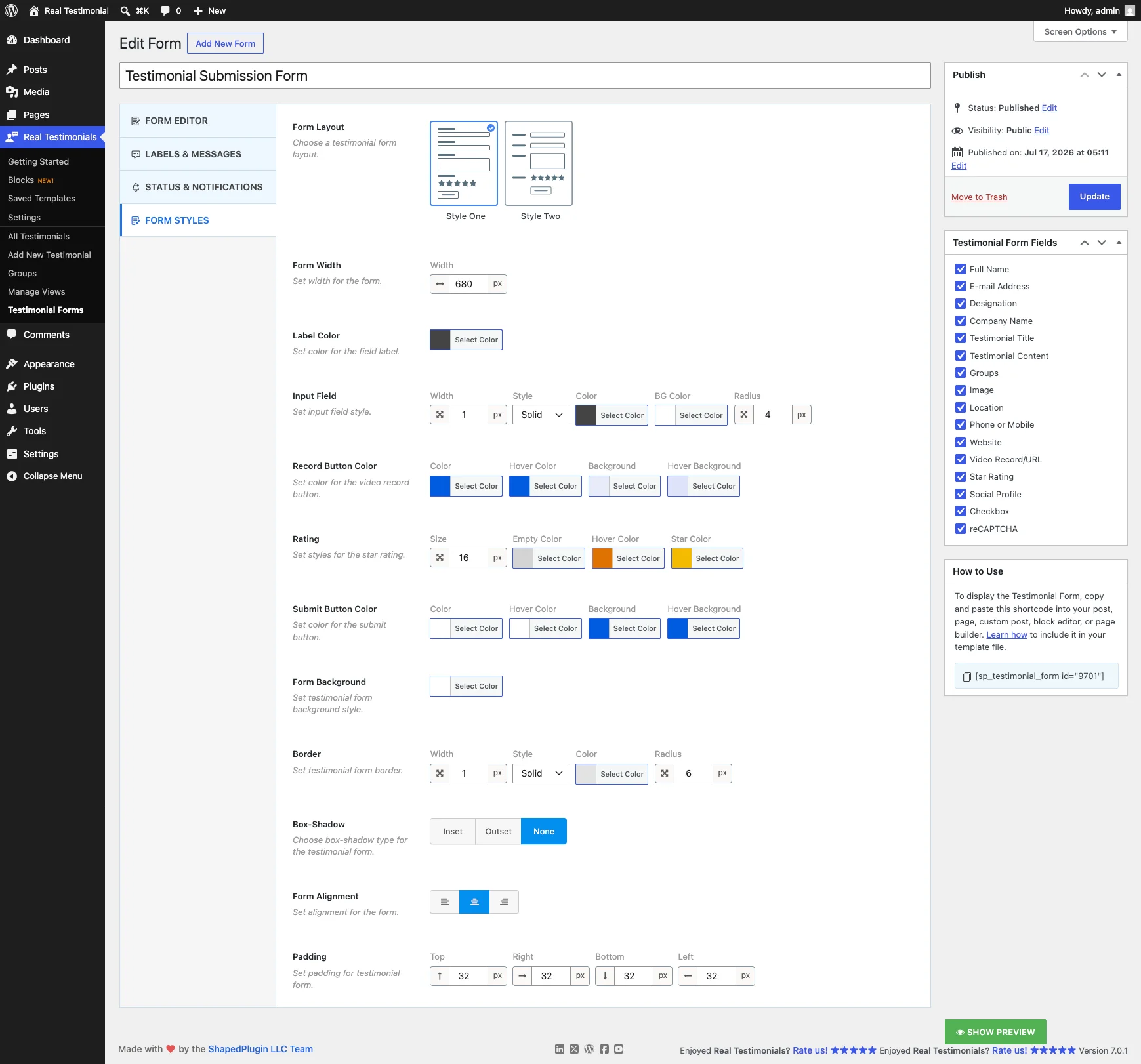Click the Update button
Image resolution: width=1141 pixels, height=1064 pixels.
tap(1094, 197)
